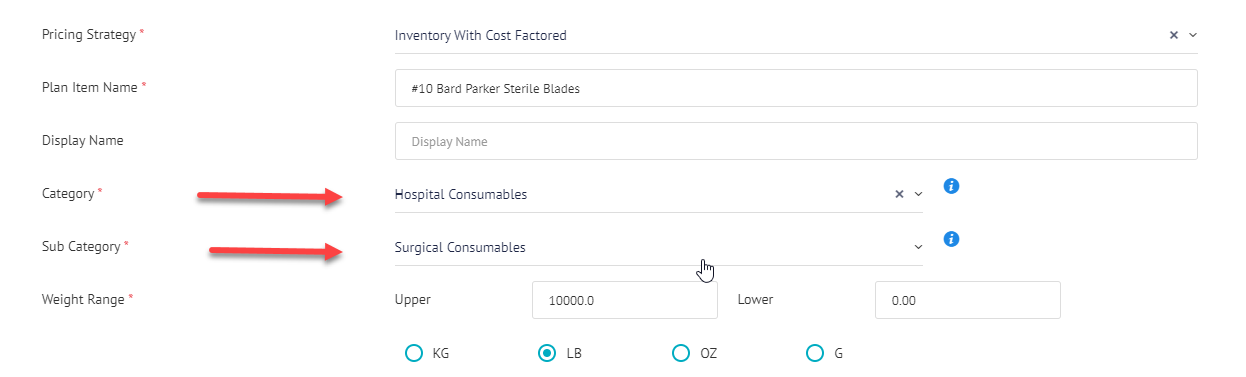Click the Display Name input field
Screen dimensions: 1246x377
(x=796, y=141)
